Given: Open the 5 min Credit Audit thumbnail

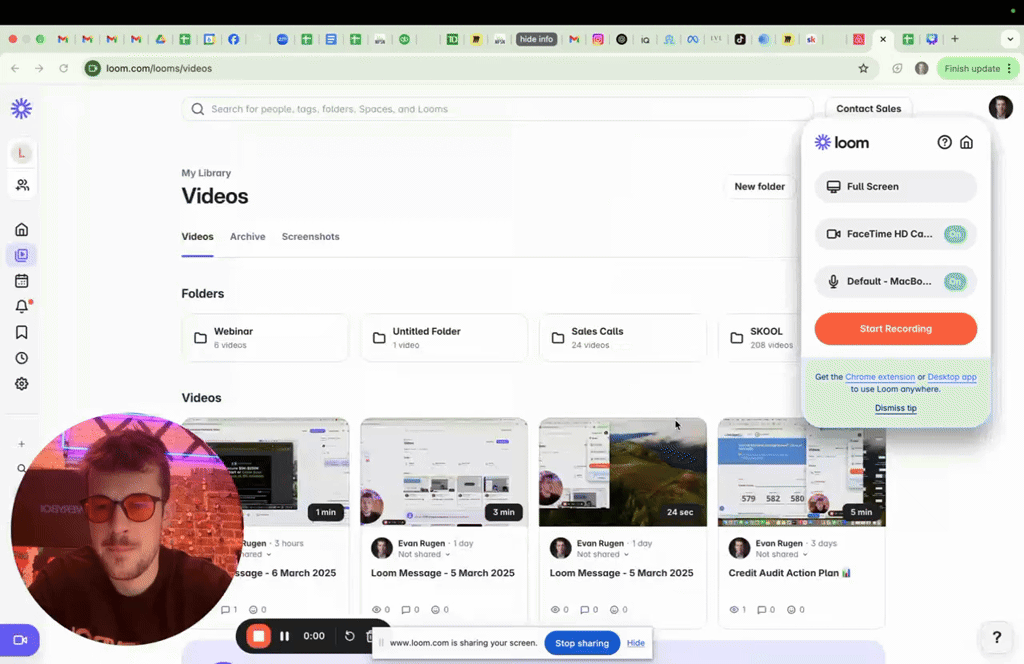Looking at the screenshot, I should coord(801,477).
